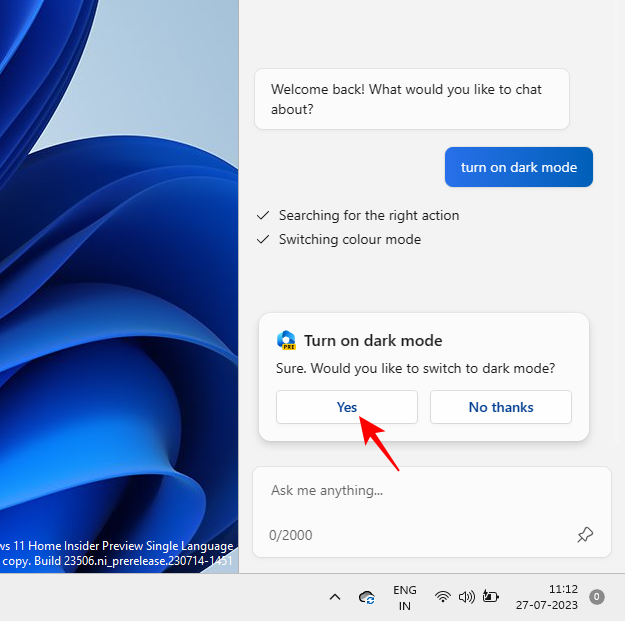
Task: Click checkmark beside Switching colour mode
Action: pyautogui.click(x=263, y=239)
